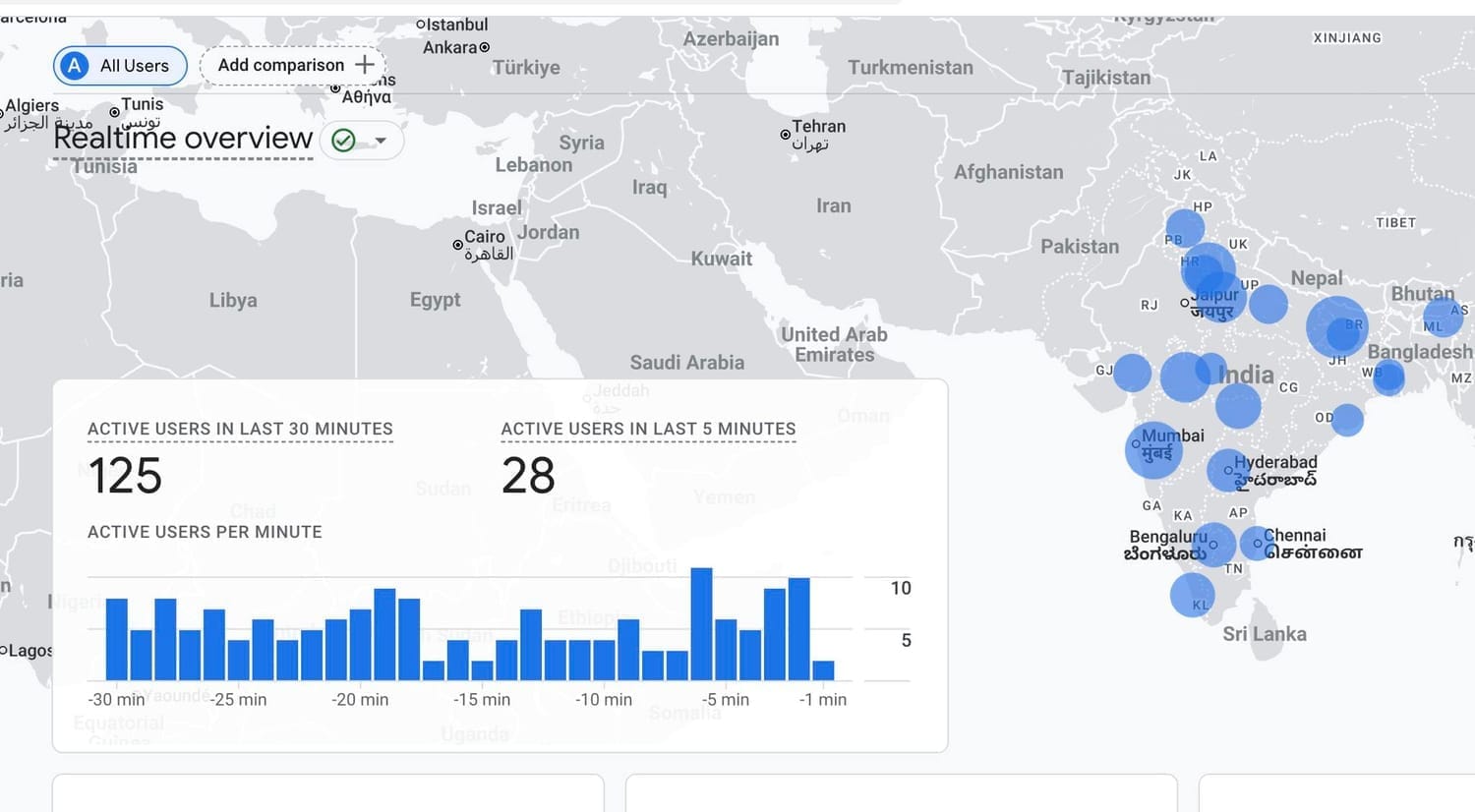Click the Mumbai user bubble on the map
This screenshot has width=1475, height=812.
[1152, 450]
